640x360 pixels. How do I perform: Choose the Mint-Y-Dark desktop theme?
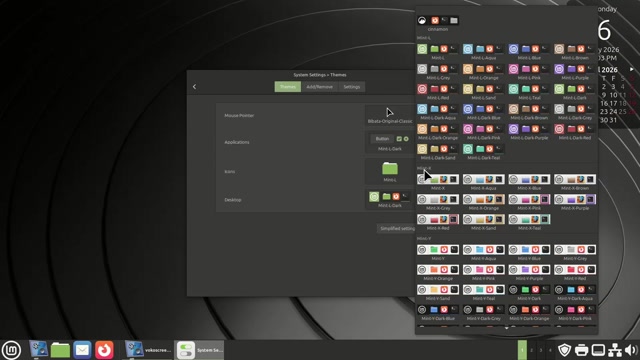pos(529,293)
